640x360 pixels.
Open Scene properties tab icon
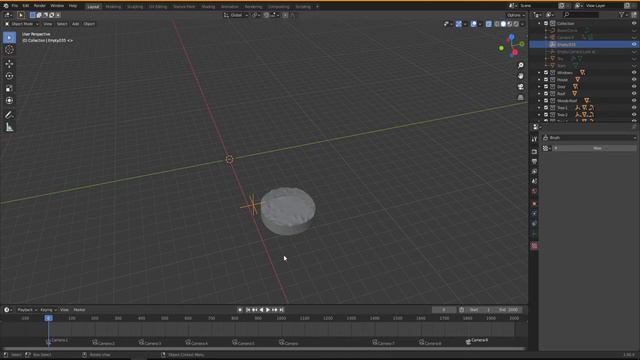[x=534, y=181]
